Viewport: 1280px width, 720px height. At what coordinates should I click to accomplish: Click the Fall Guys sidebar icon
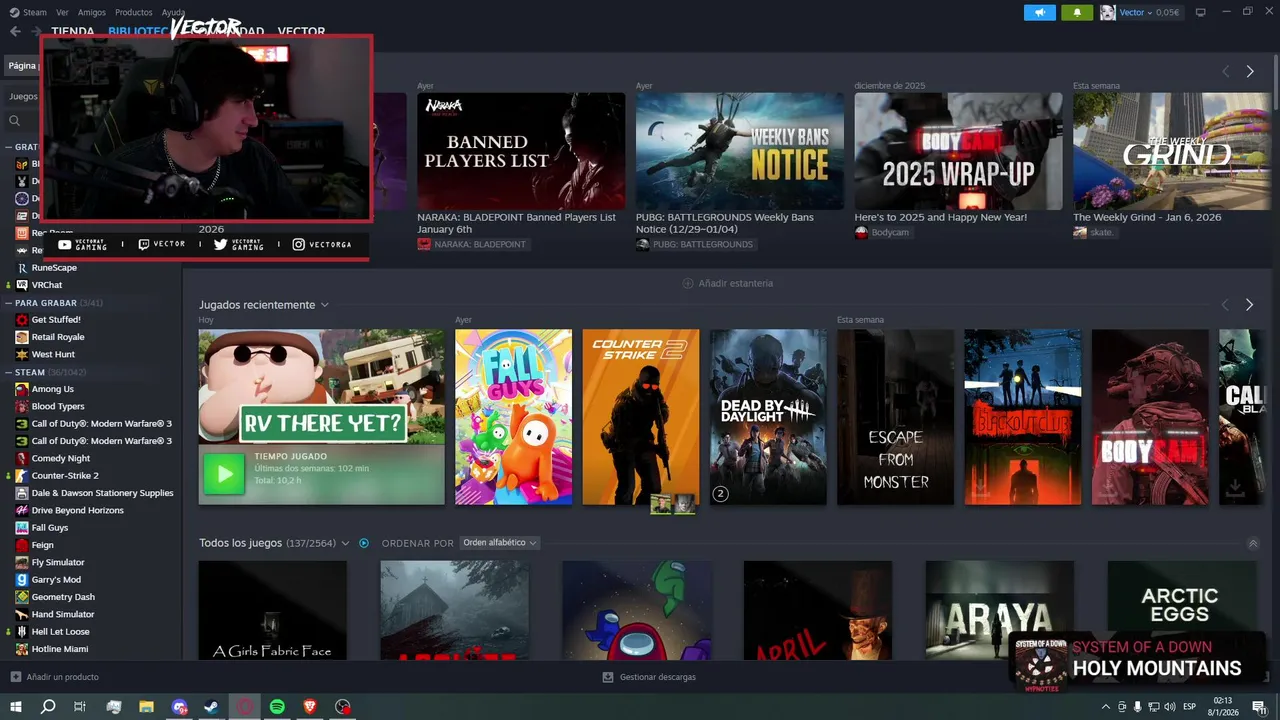tap(22, 528)
